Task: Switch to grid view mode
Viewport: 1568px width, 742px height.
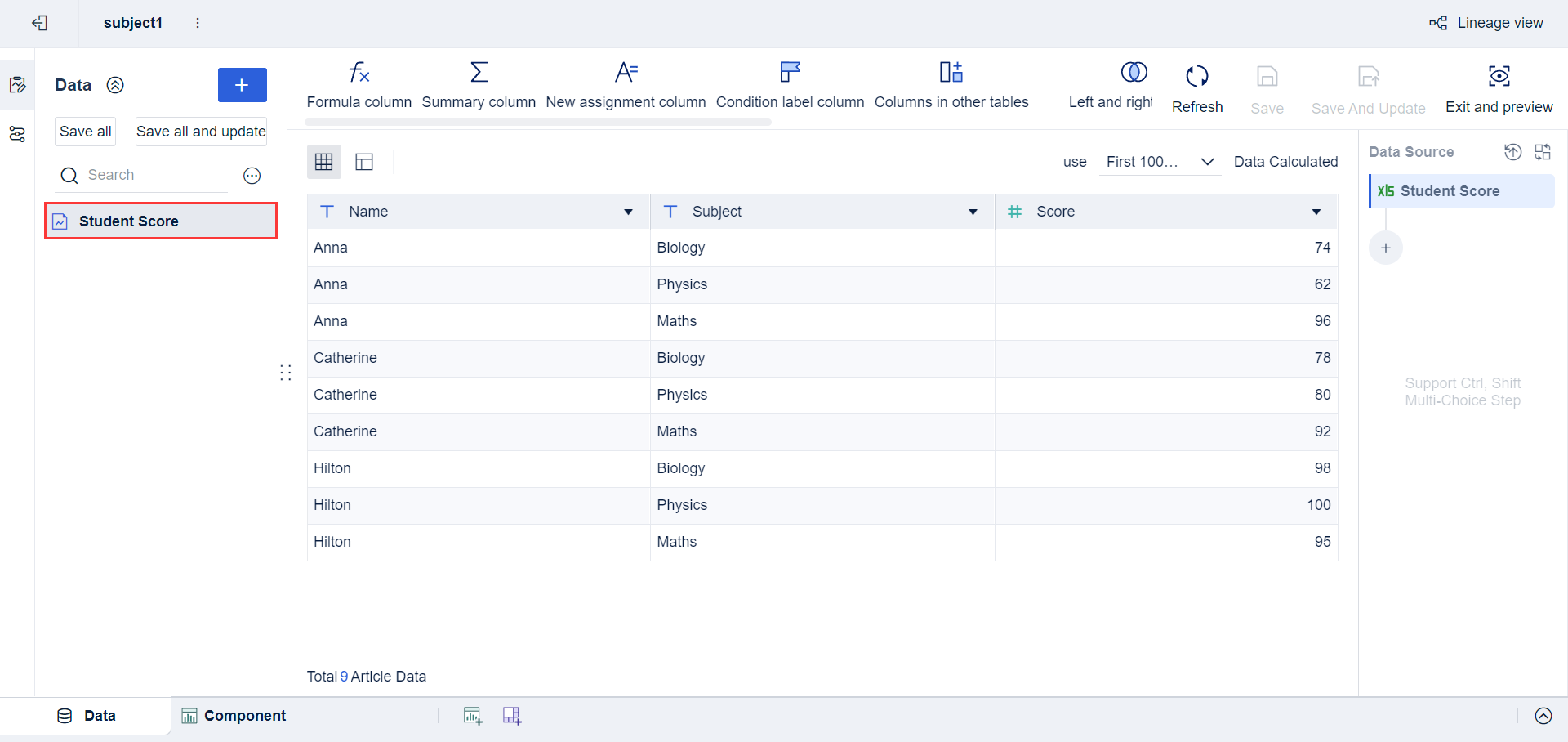Action: coord(323,161)
